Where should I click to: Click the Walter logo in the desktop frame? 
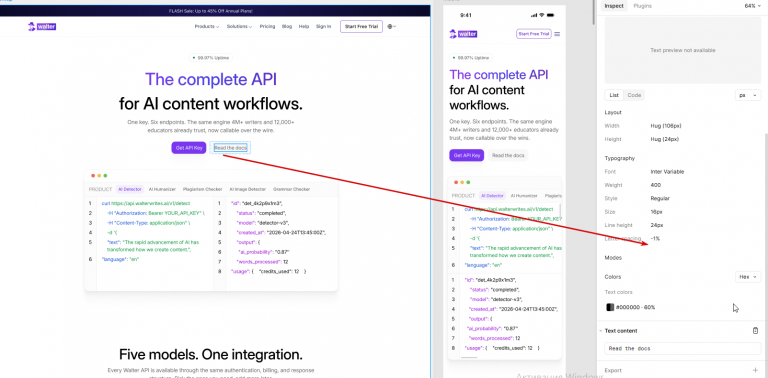pos(42,26)
